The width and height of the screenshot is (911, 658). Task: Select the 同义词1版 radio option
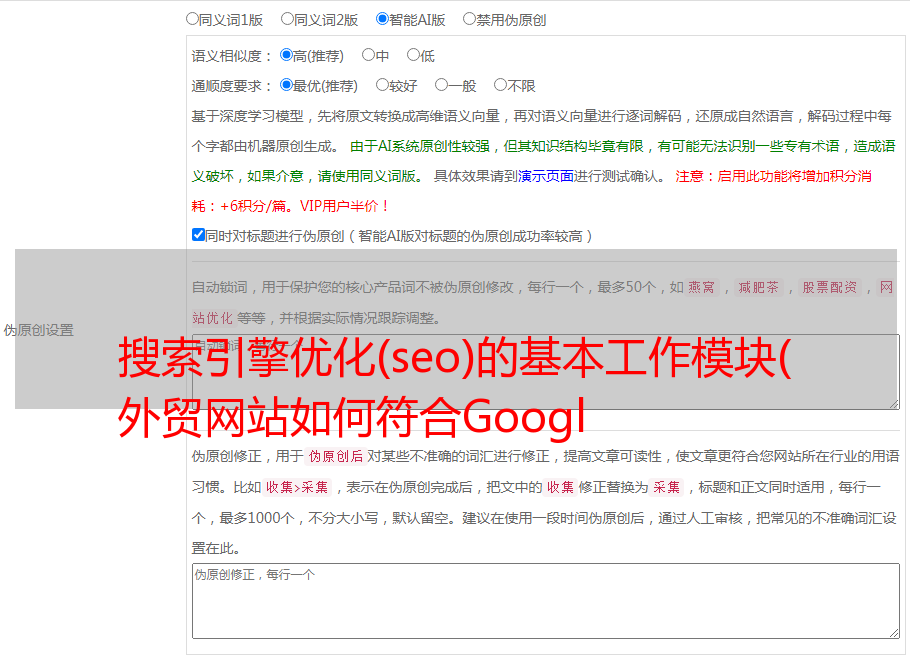(192, 19)
